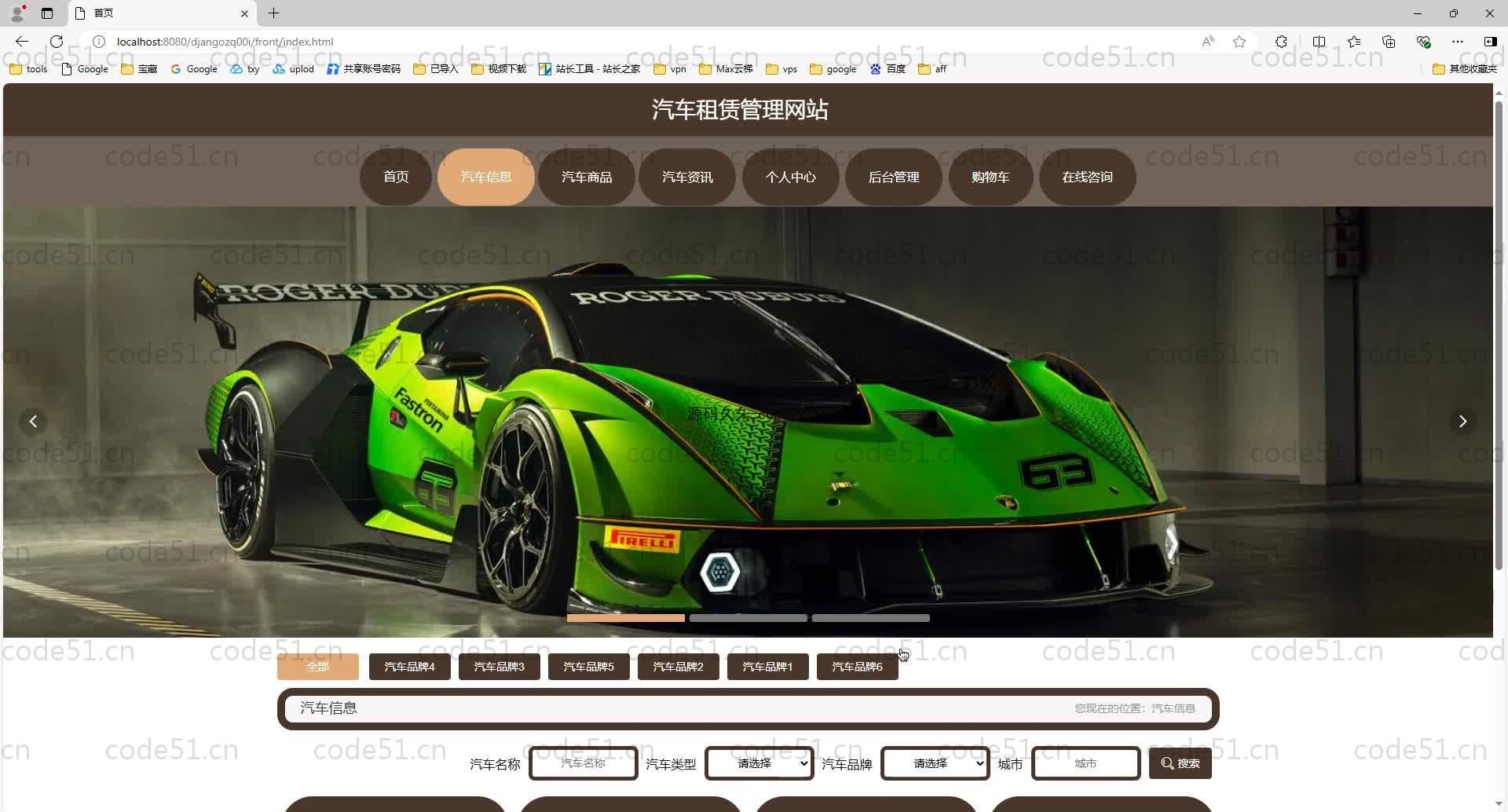The image size is (1508, 812).
Task: Open 汽车商品 navigation item
Action: 587,177
